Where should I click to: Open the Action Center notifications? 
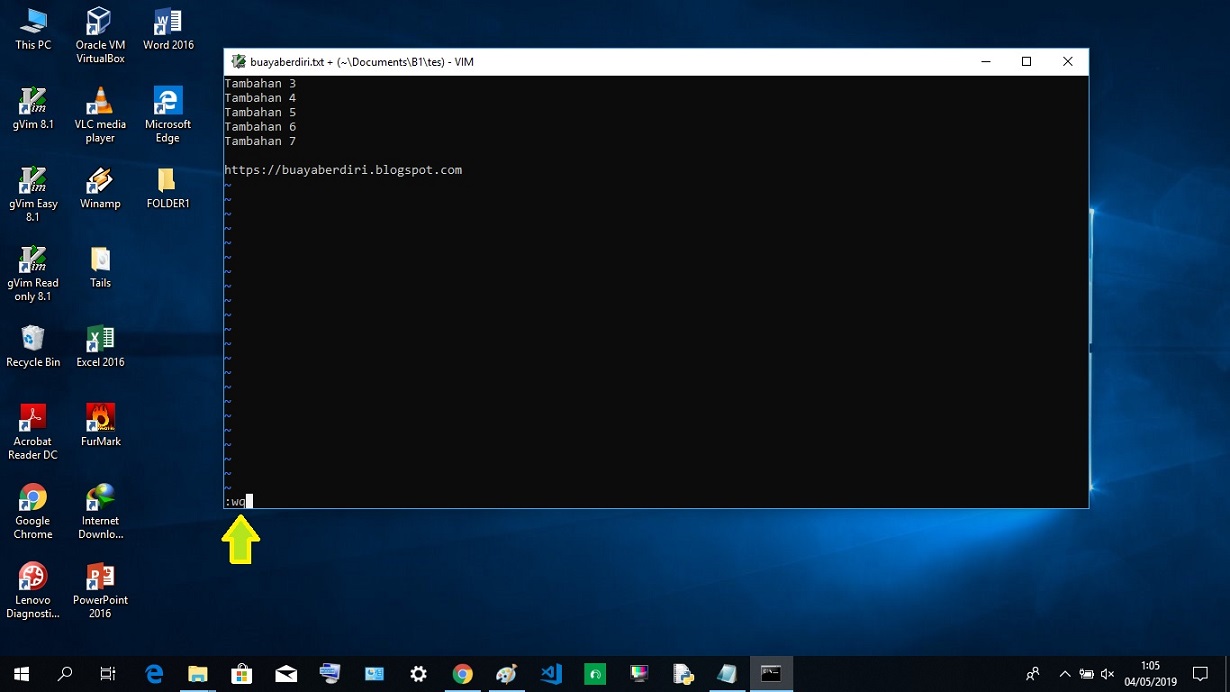tap(1203, 673)
